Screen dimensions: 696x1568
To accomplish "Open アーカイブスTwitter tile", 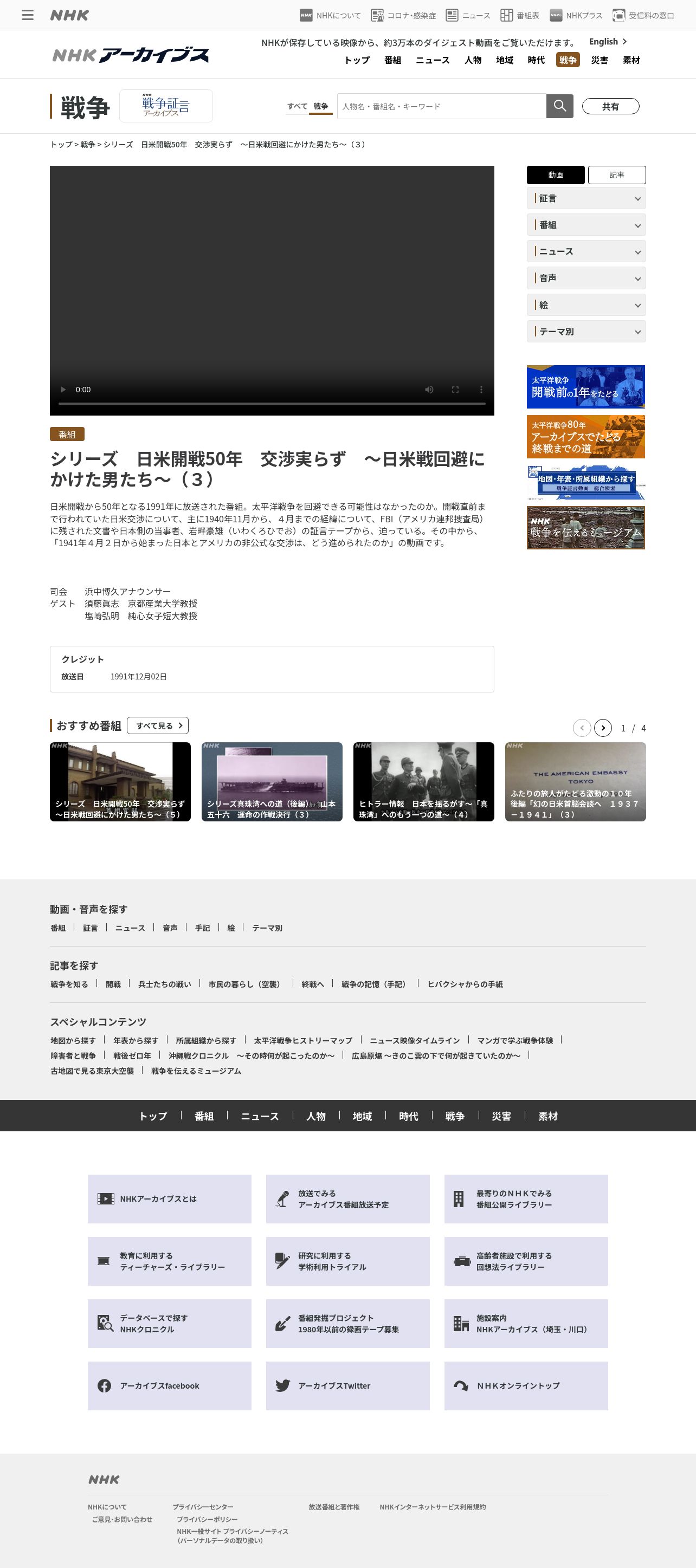I will coord(347,1385).
